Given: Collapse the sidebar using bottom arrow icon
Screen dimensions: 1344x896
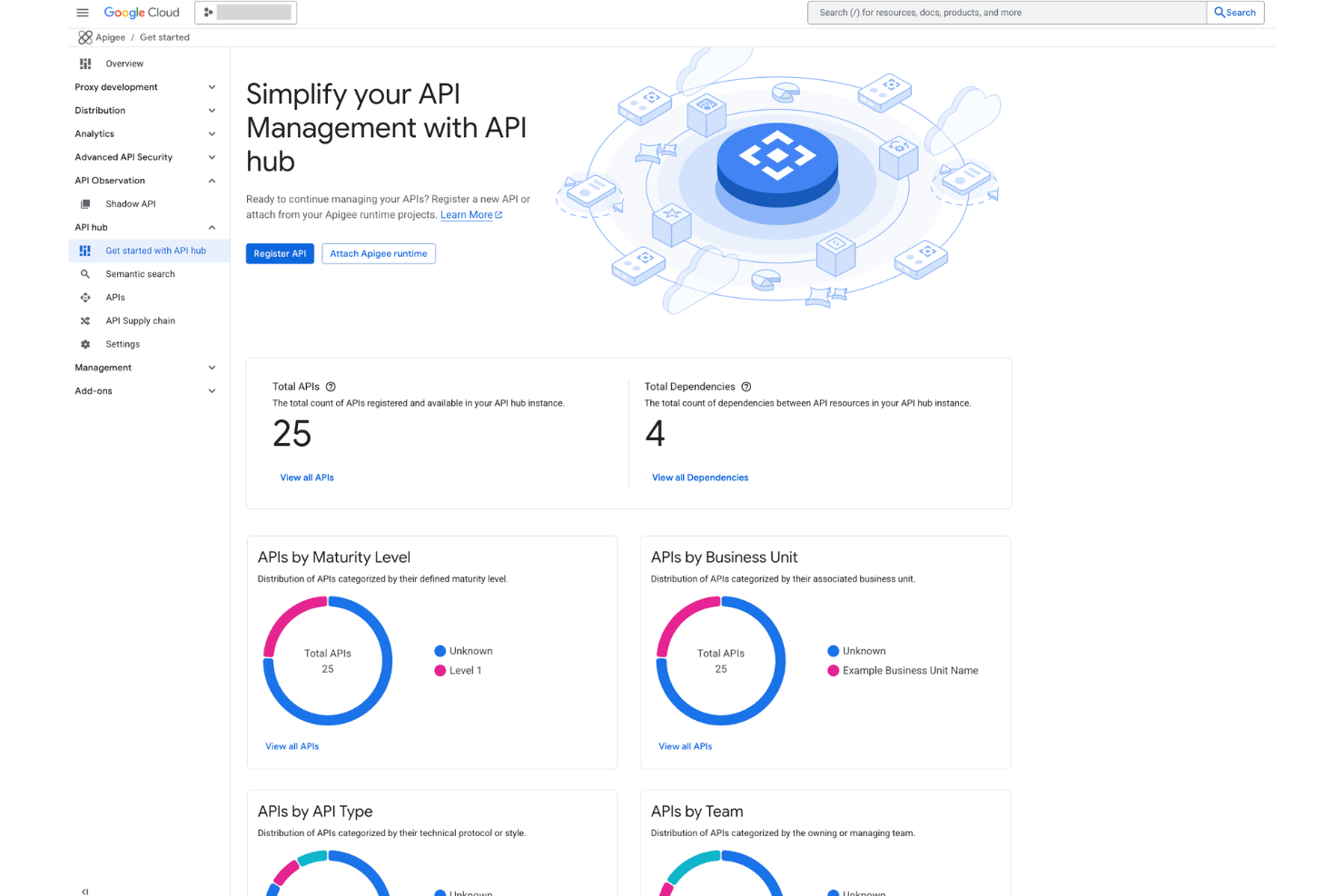Looking at the screenshot, I should pyautogui.click(x=85, y=891).
